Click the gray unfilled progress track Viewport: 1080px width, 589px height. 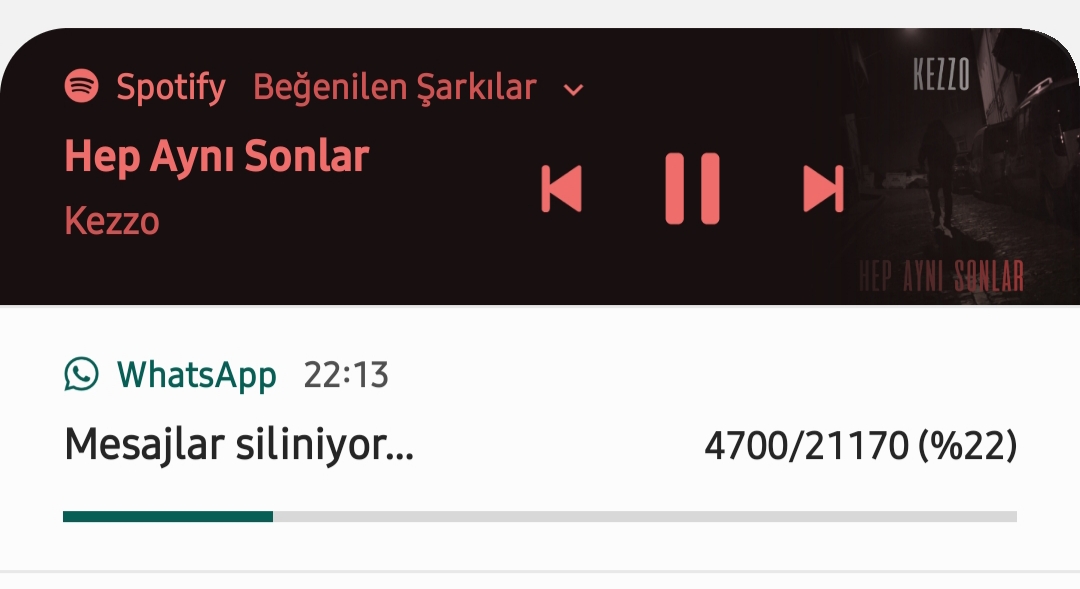click(x=645, y=517)
